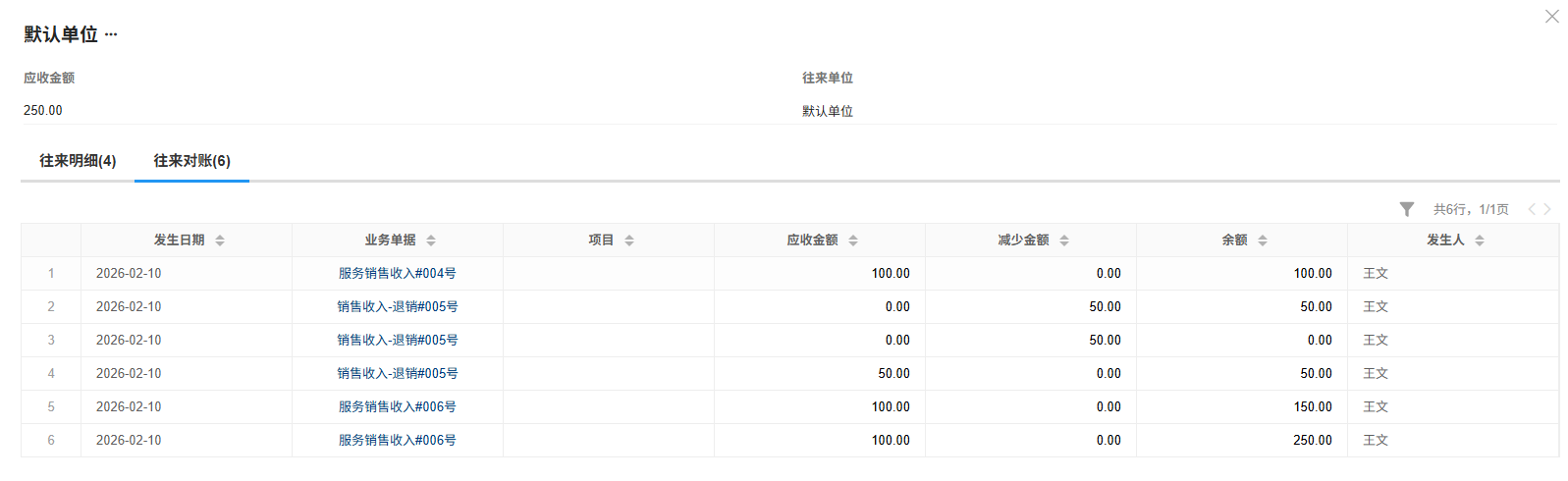Viewport: 1568px width, 481px height.
Task: Sort by 项目 column
Action: point(629,240)
